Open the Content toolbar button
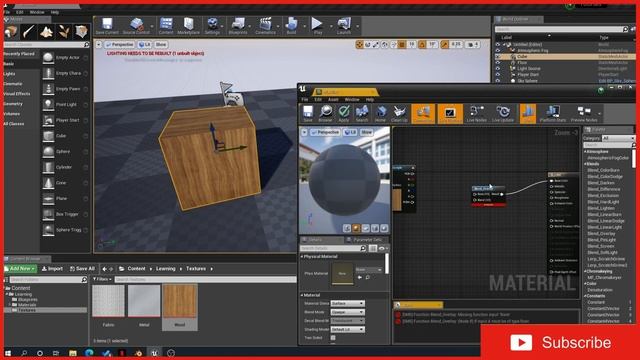Image resolution: width=640 pixels, height=360 pixels. coord(166,26)
